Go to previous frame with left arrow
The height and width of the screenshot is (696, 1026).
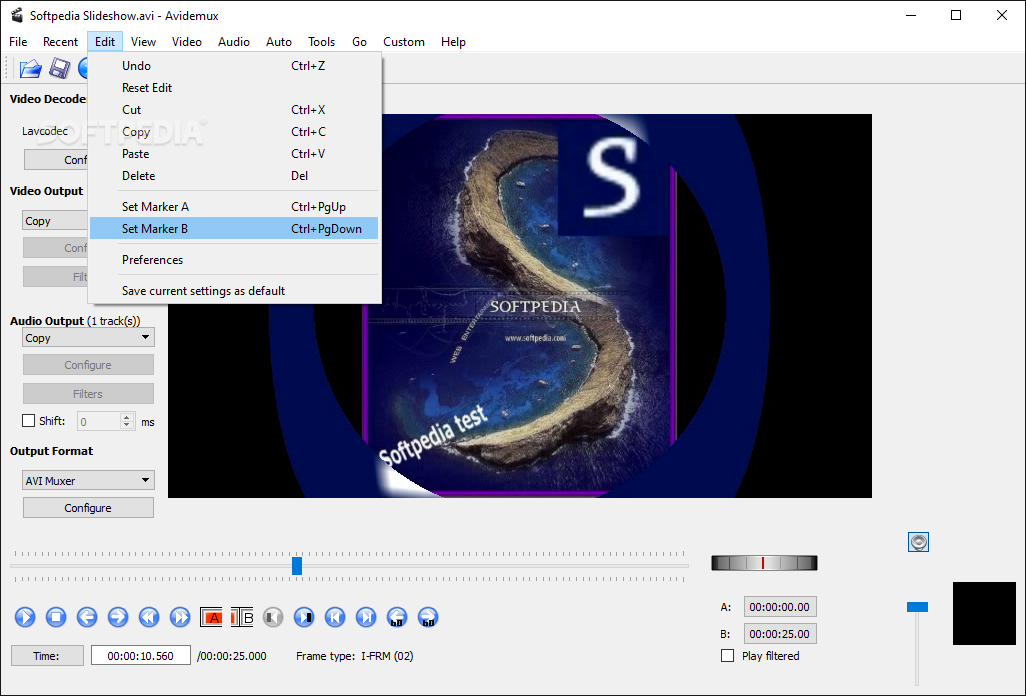(x=87, y=617)
